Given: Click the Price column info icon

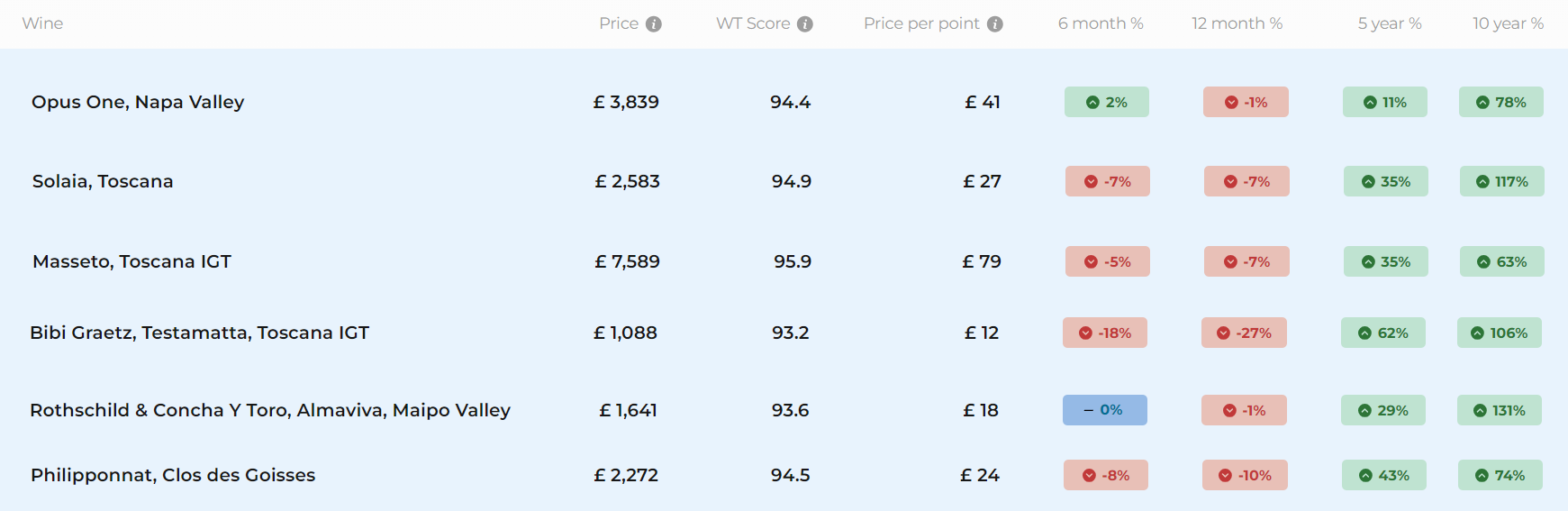Looking at the screenshot, I should [x=654, y=24].
